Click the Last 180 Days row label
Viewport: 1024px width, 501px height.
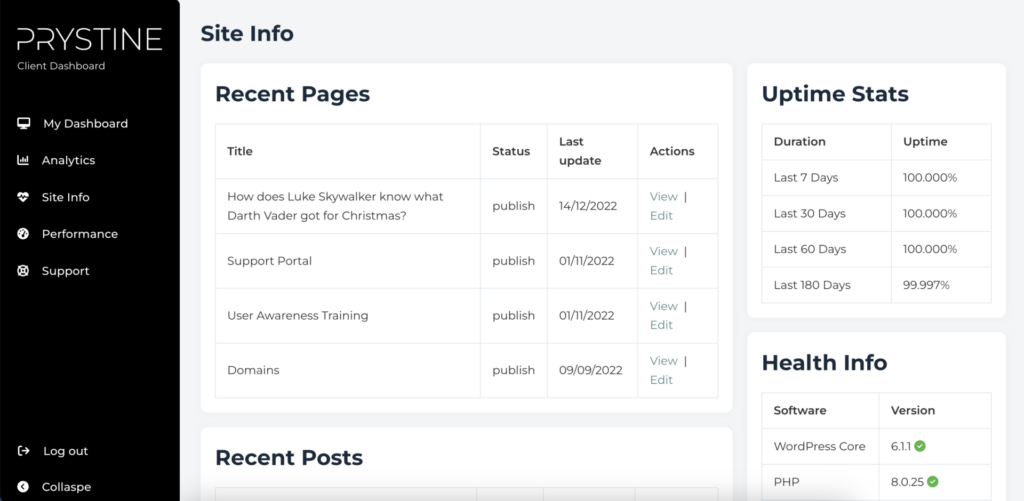(x=812, y=285)
